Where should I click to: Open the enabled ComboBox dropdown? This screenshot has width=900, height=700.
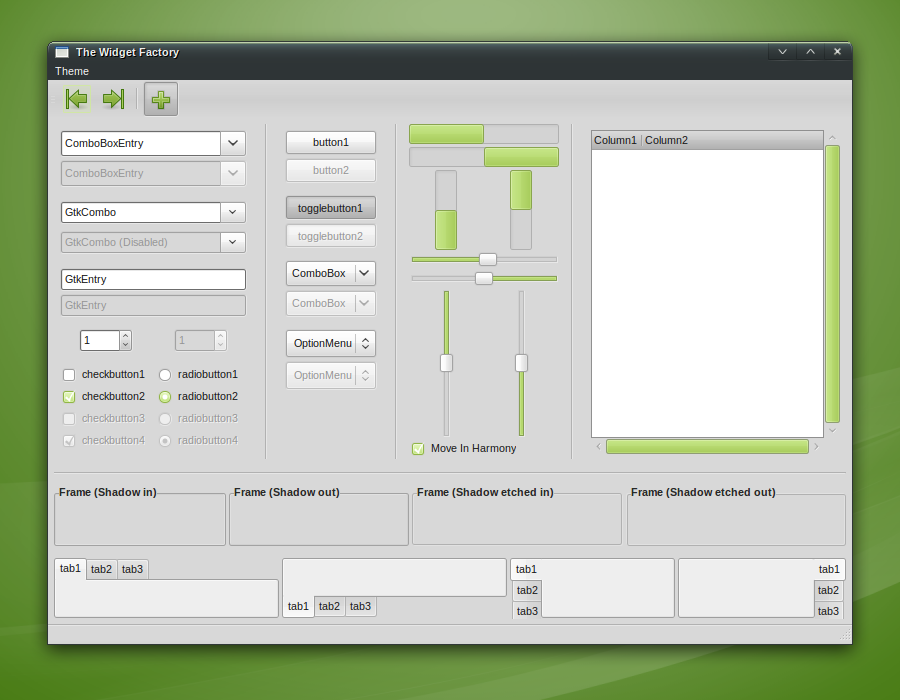[331, 274]
